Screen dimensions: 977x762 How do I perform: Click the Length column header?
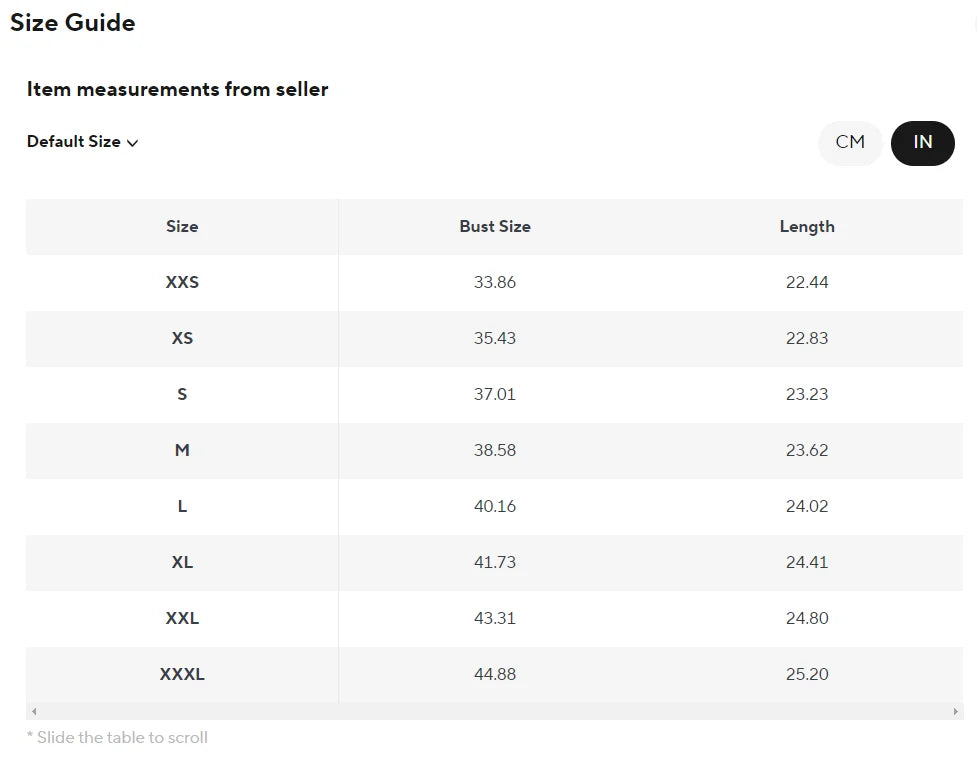(807, 227)
